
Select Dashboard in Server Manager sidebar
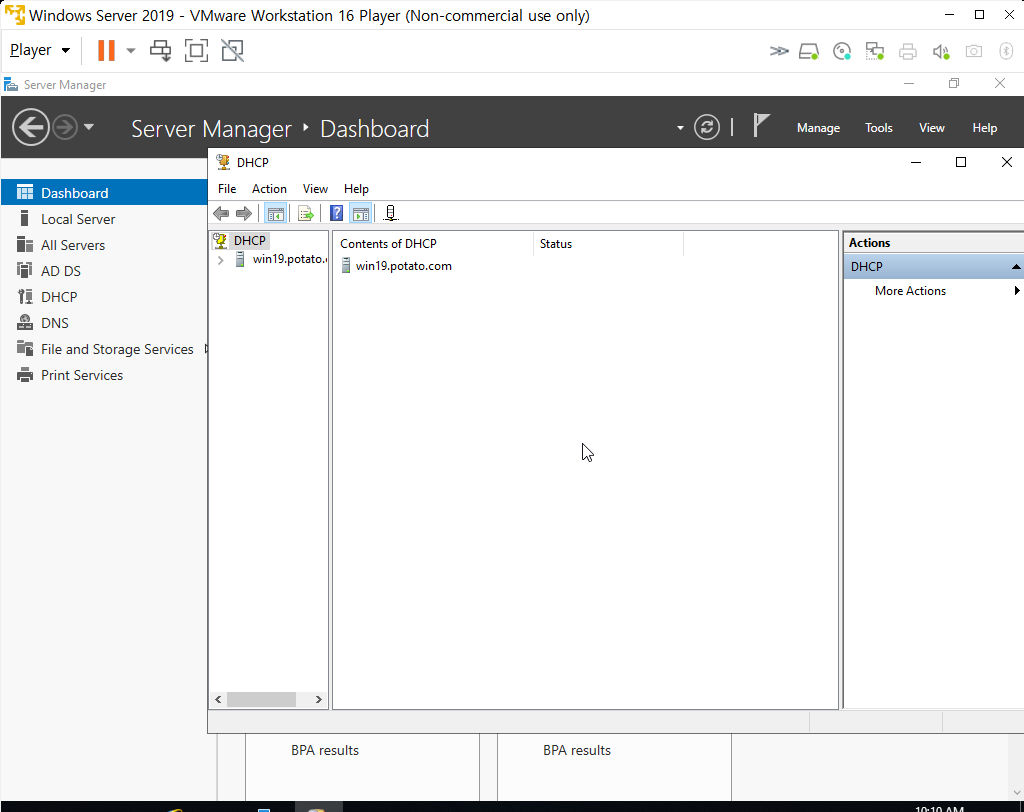click(x=104, y=193)
